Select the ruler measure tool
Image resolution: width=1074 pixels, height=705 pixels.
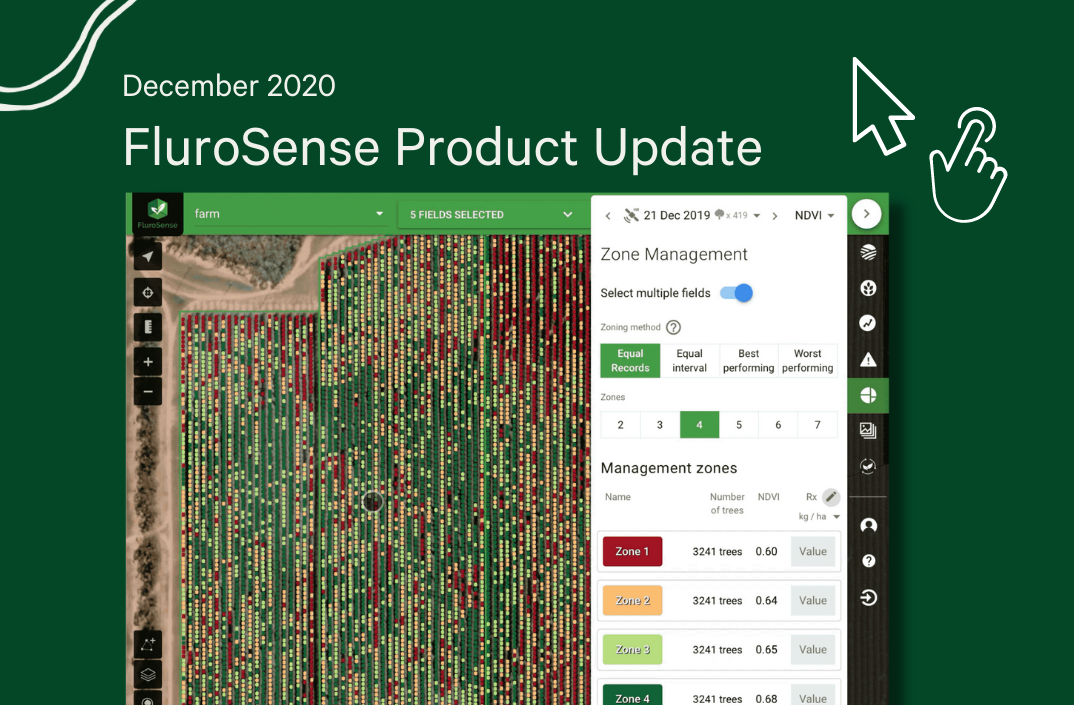(148, 327)
